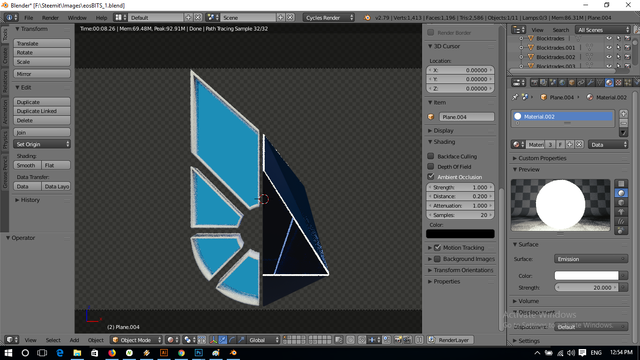Enable the Depth Of Field checkbox
Screen dimensions: 640x360
(x=431, y=166)
